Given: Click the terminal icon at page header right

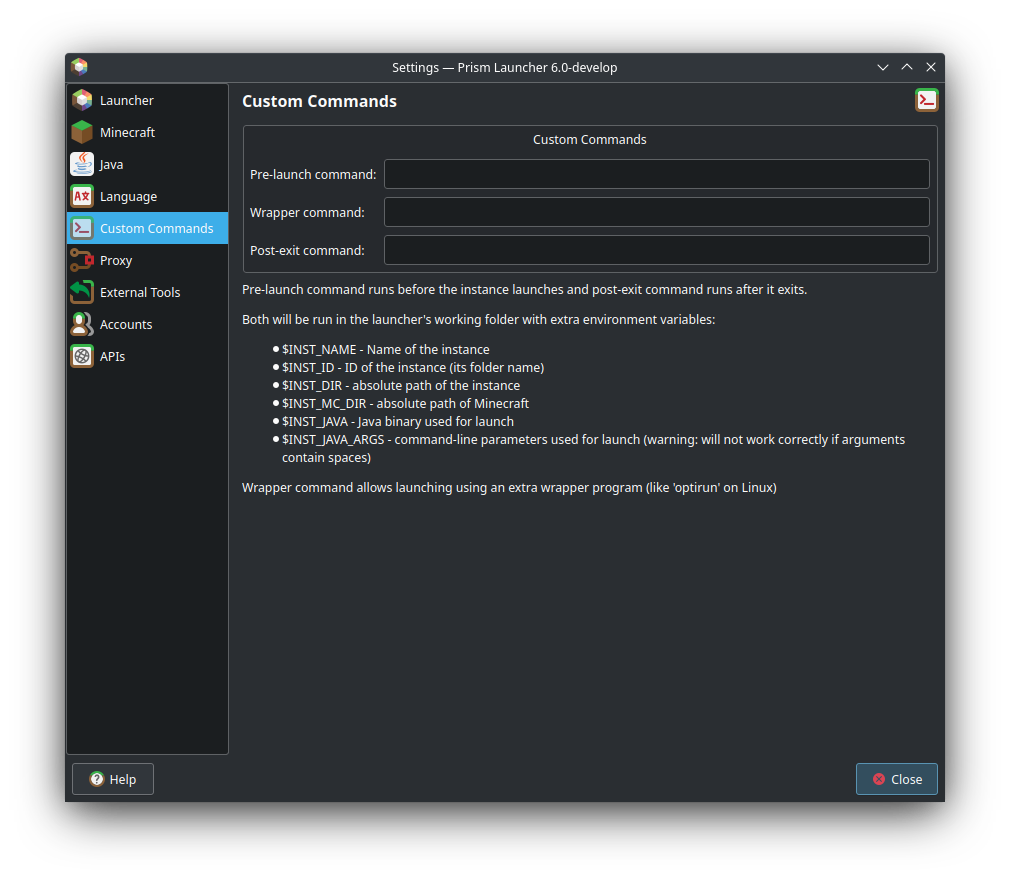Looking at the screenshot, I should [926, 100].
